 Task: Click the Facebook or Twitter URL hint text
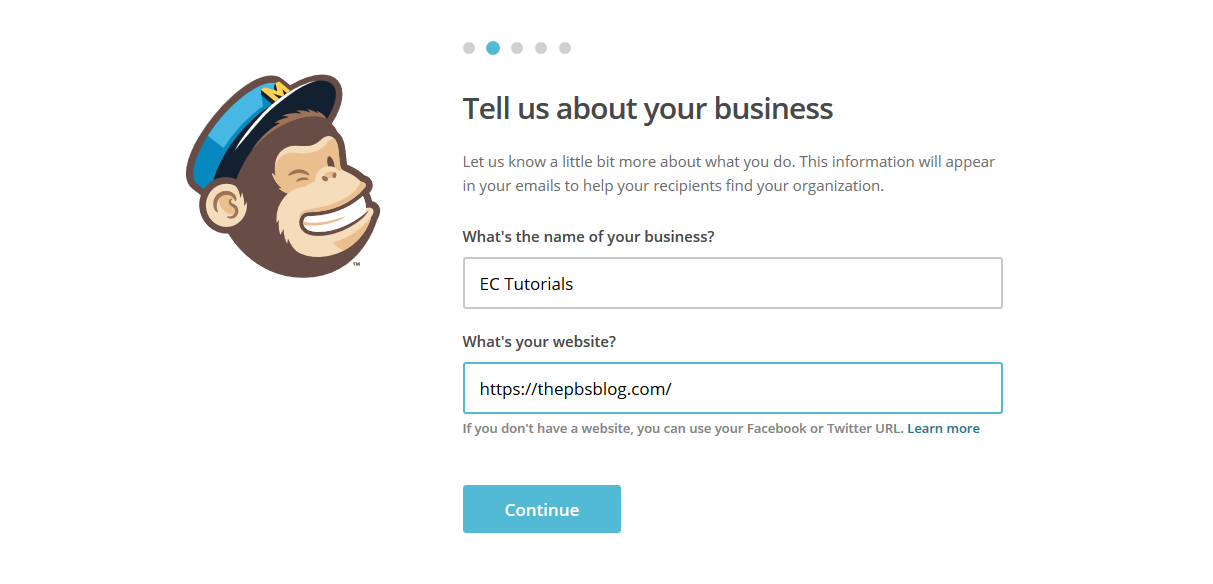(x=683, y=429)
